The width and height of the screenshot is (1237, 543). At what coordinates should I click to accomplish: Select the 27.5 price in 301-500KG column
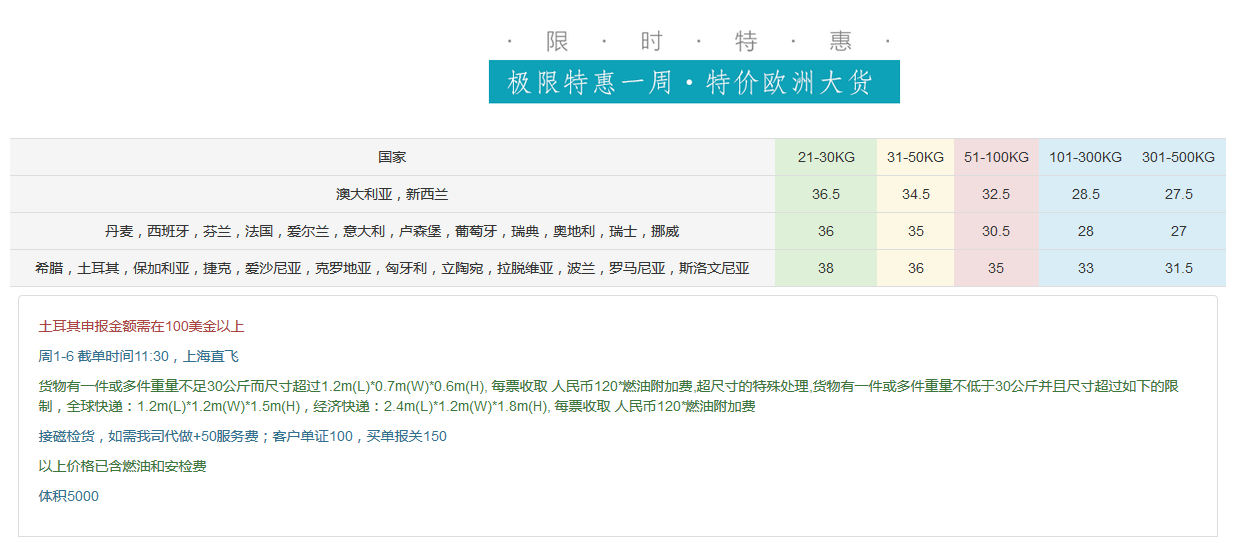point(1178,194)
